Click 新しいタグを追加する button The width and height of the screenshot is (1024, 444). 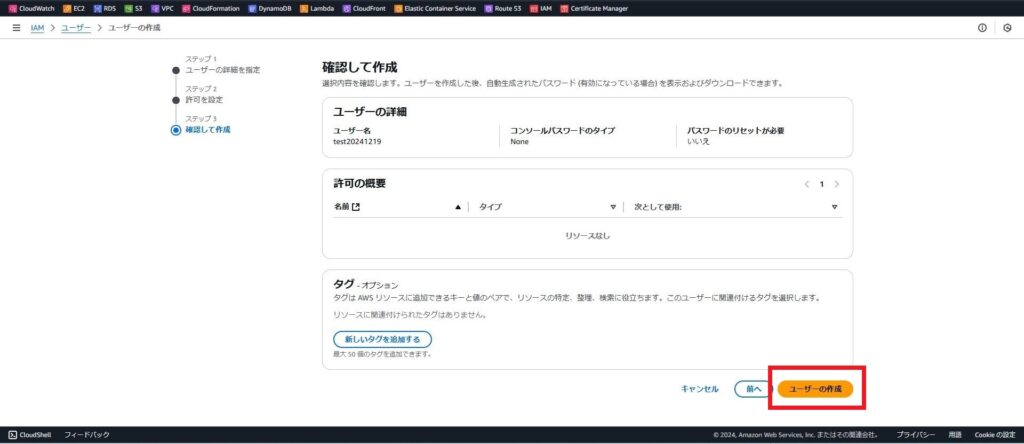tap(382, 340)
